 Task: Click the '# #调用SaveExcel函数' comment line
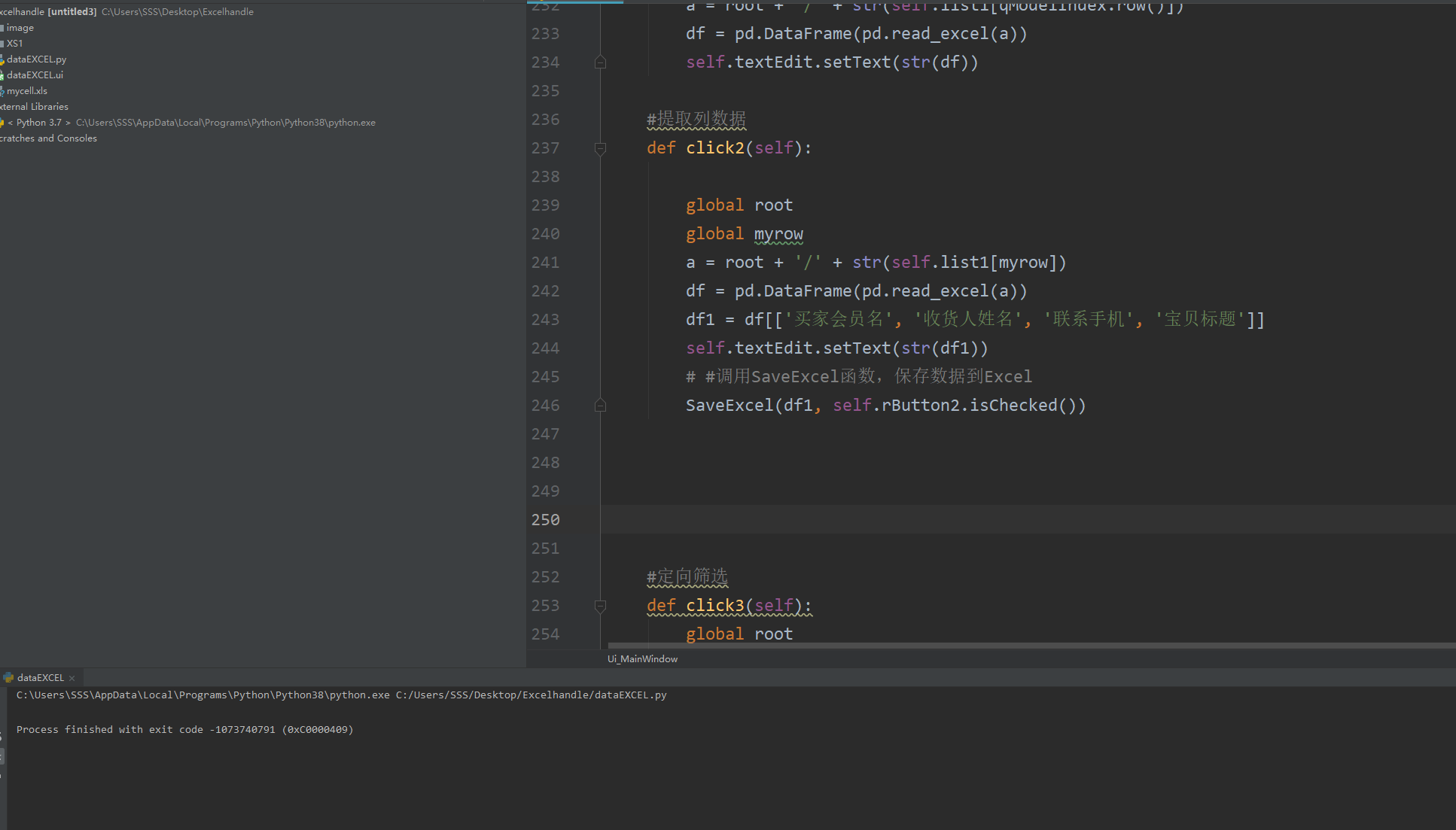[859, 377]
